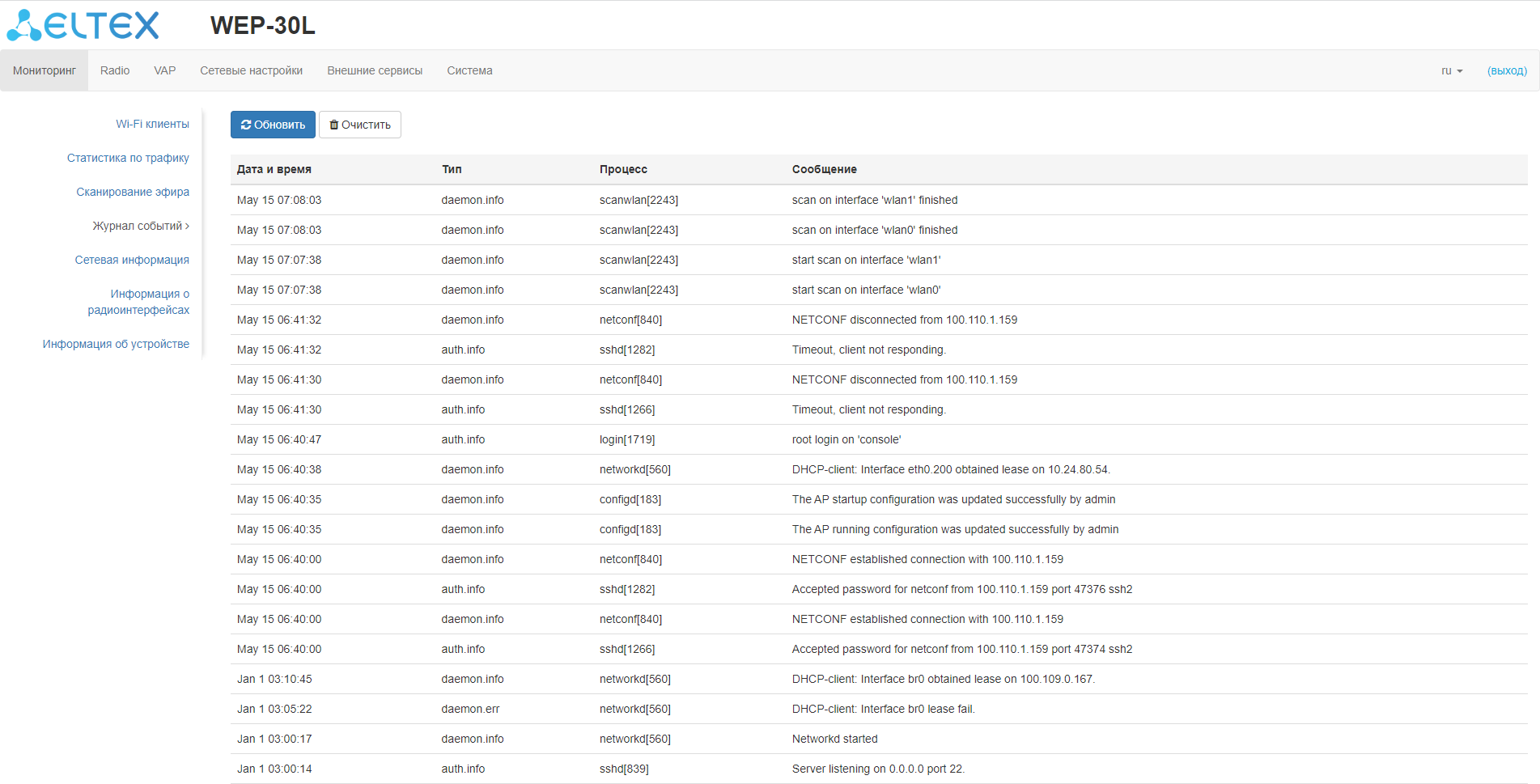Screen dimensions: 1540x784
Task: Switch to the Radio tab
Action: point(115,71)
